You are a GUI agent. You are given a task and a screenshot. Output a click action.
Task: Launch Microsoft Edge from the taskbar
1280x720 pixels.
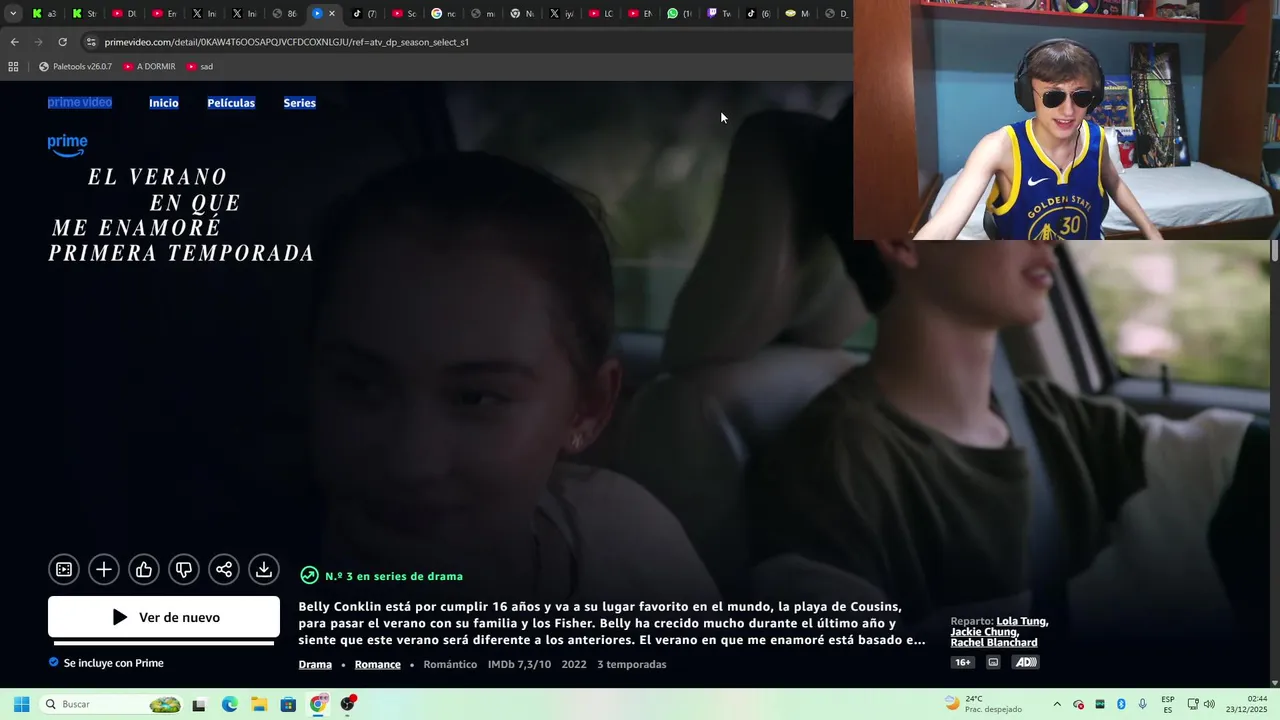(x=229, y=704)
